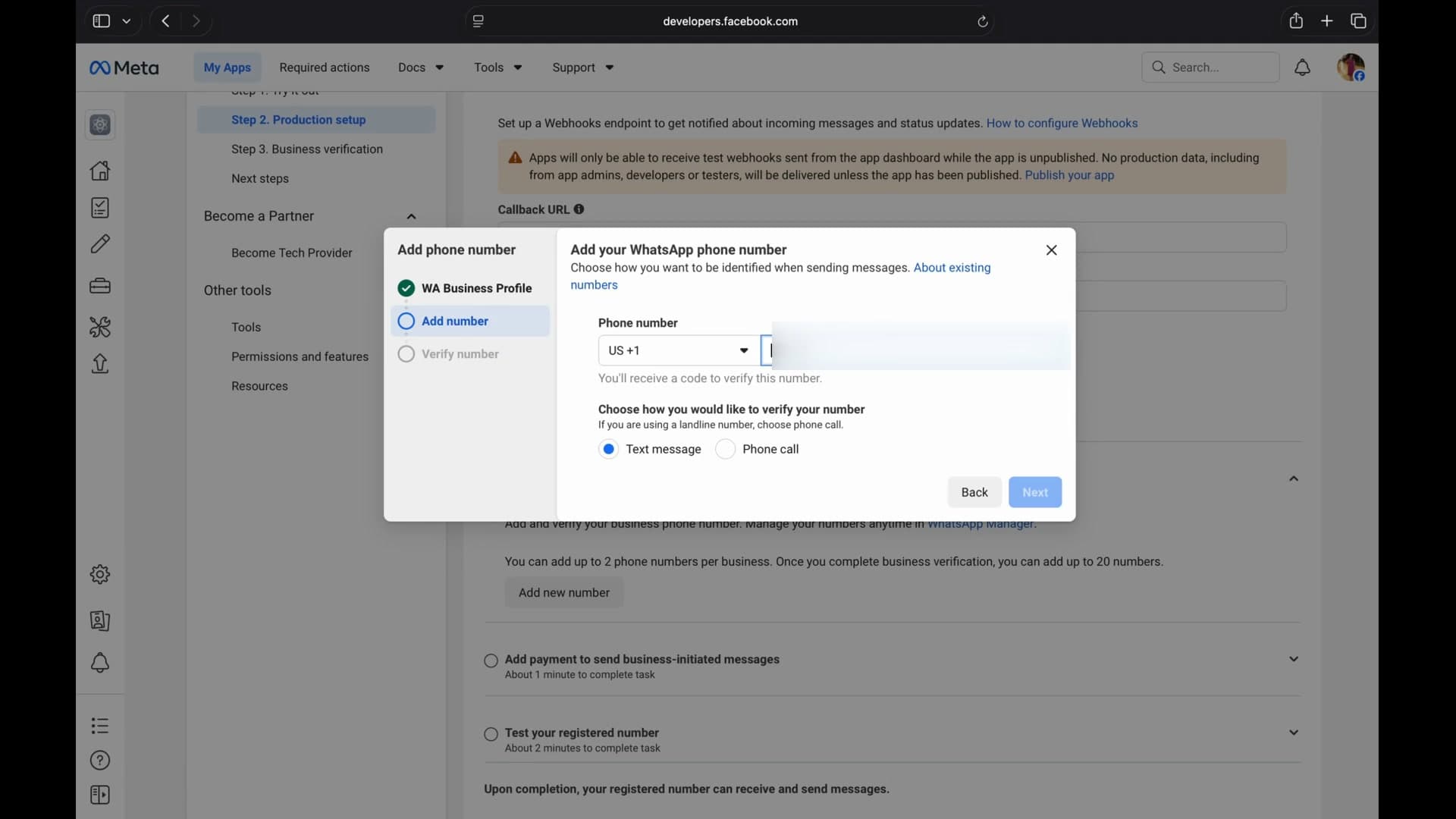Open the user profile avatar

(x=1351, y=67)
